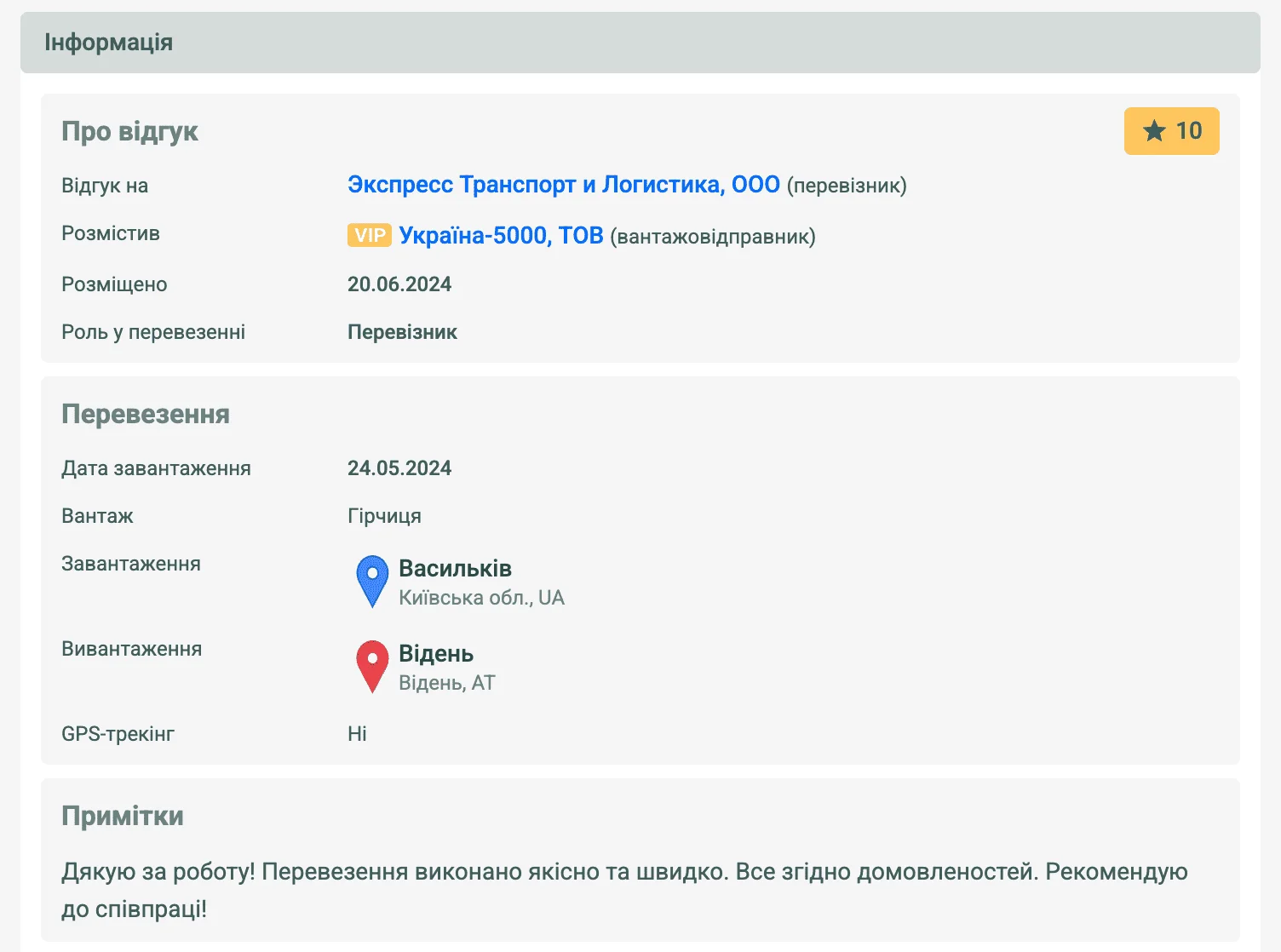Select the Відень unloading city name
The width and height of the screenshot is (1281, 952).
[x=436, y=653]
